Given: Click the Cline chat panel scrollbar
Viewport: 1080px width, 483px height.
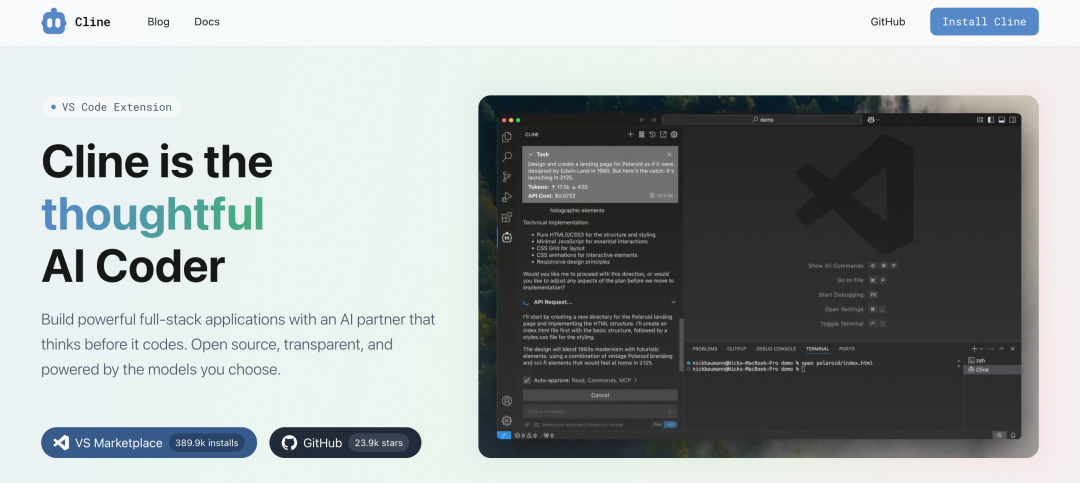Looking at the screenshot, I should tap(682, 345).
